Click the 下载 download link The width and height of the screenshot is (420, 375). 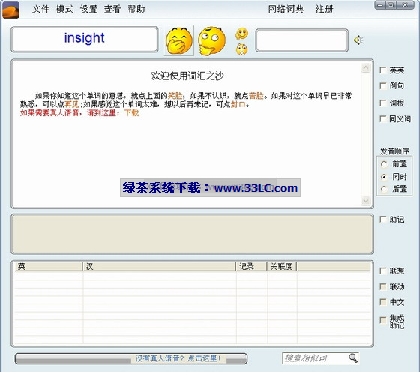click(131, 113)
